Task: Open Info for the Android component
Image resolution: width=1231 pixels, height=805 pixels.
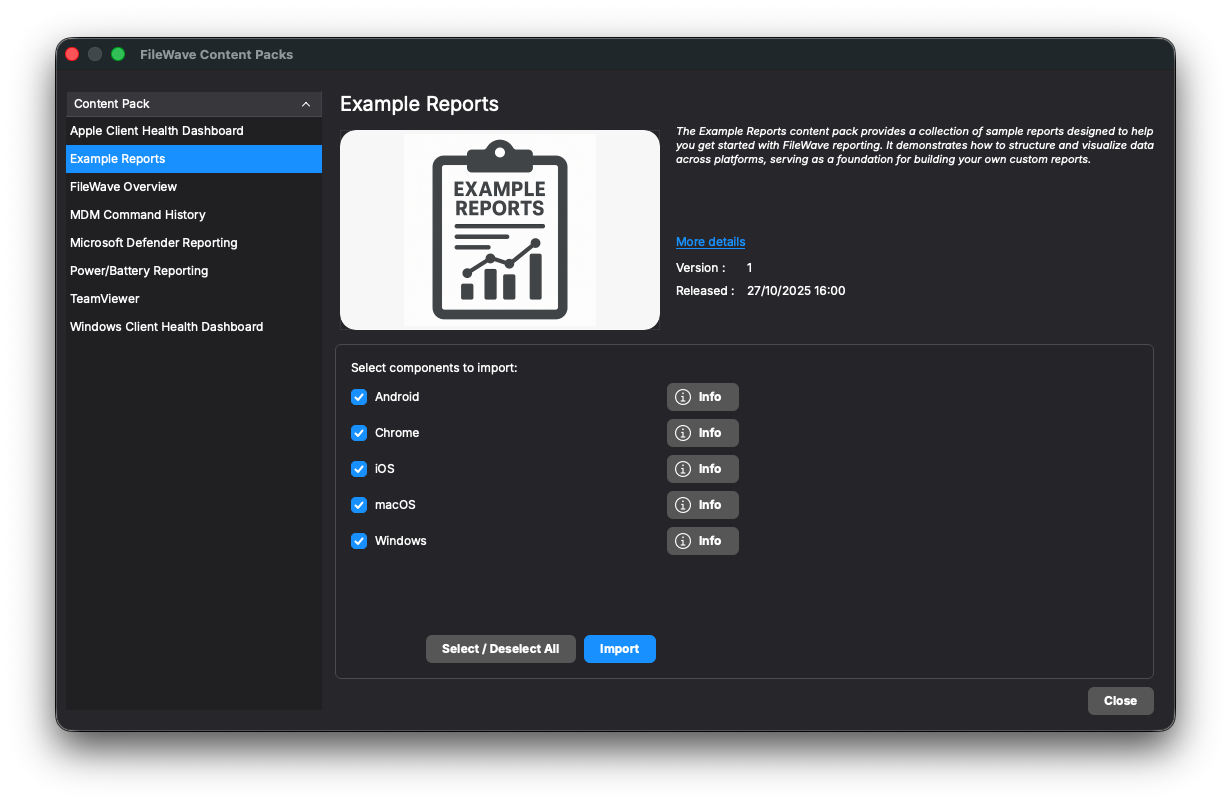Action: [x=702, y=397]
